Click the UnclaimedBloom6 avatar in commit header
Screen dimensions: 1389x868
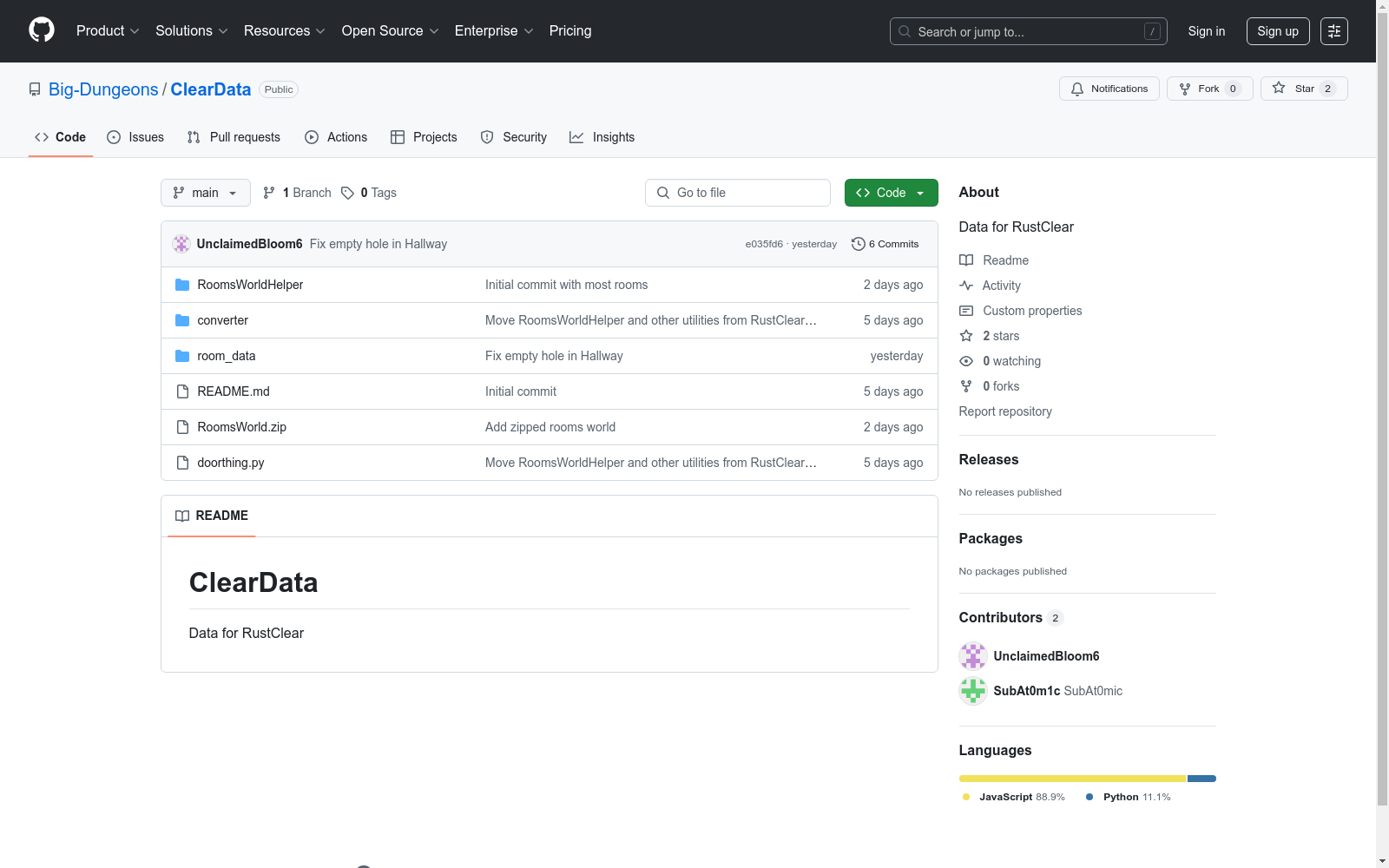click(181, 244)
